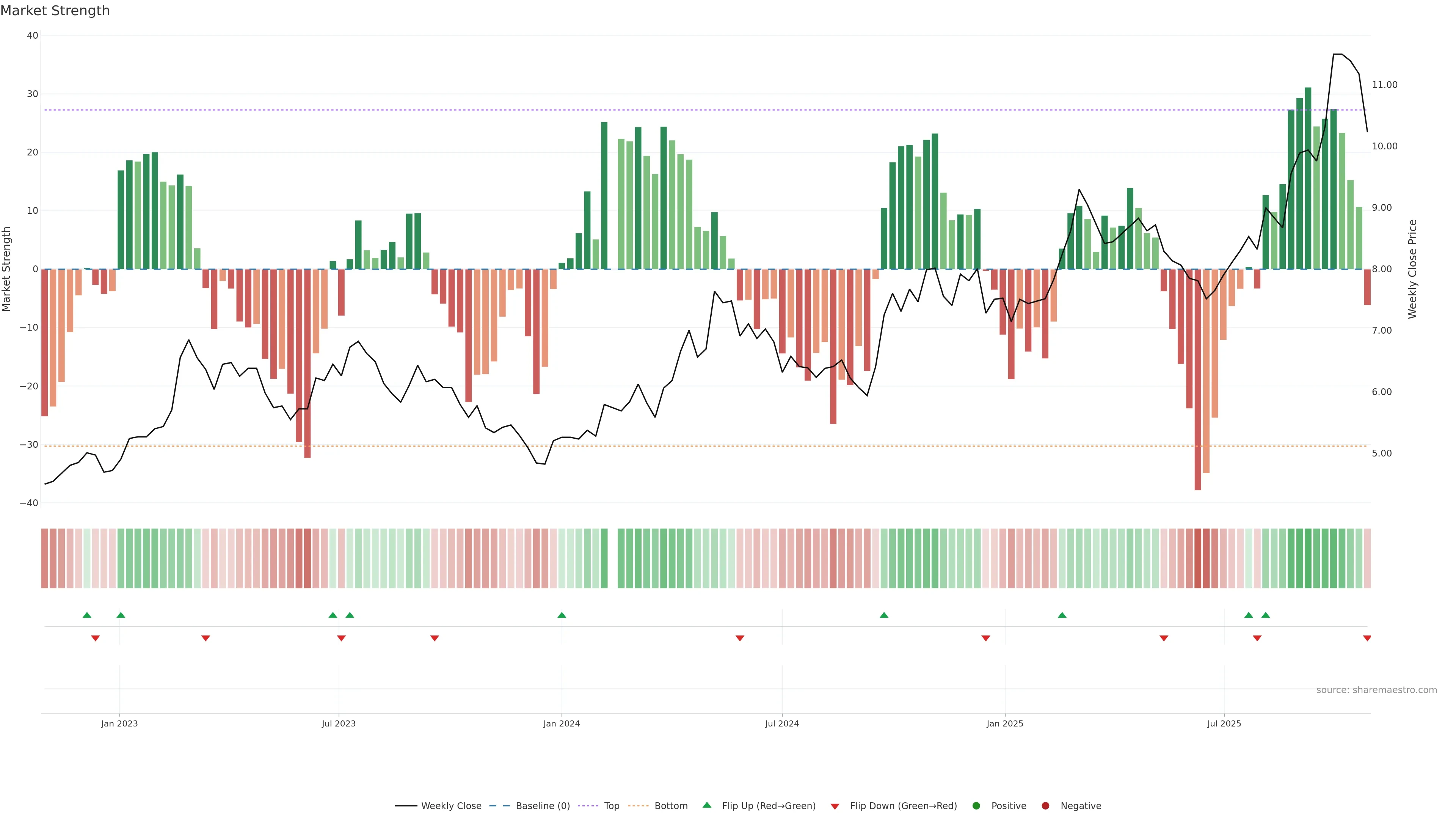
Task: Click the Flip Up triangle at Jan 2024
Action: [x=561, y=615]
